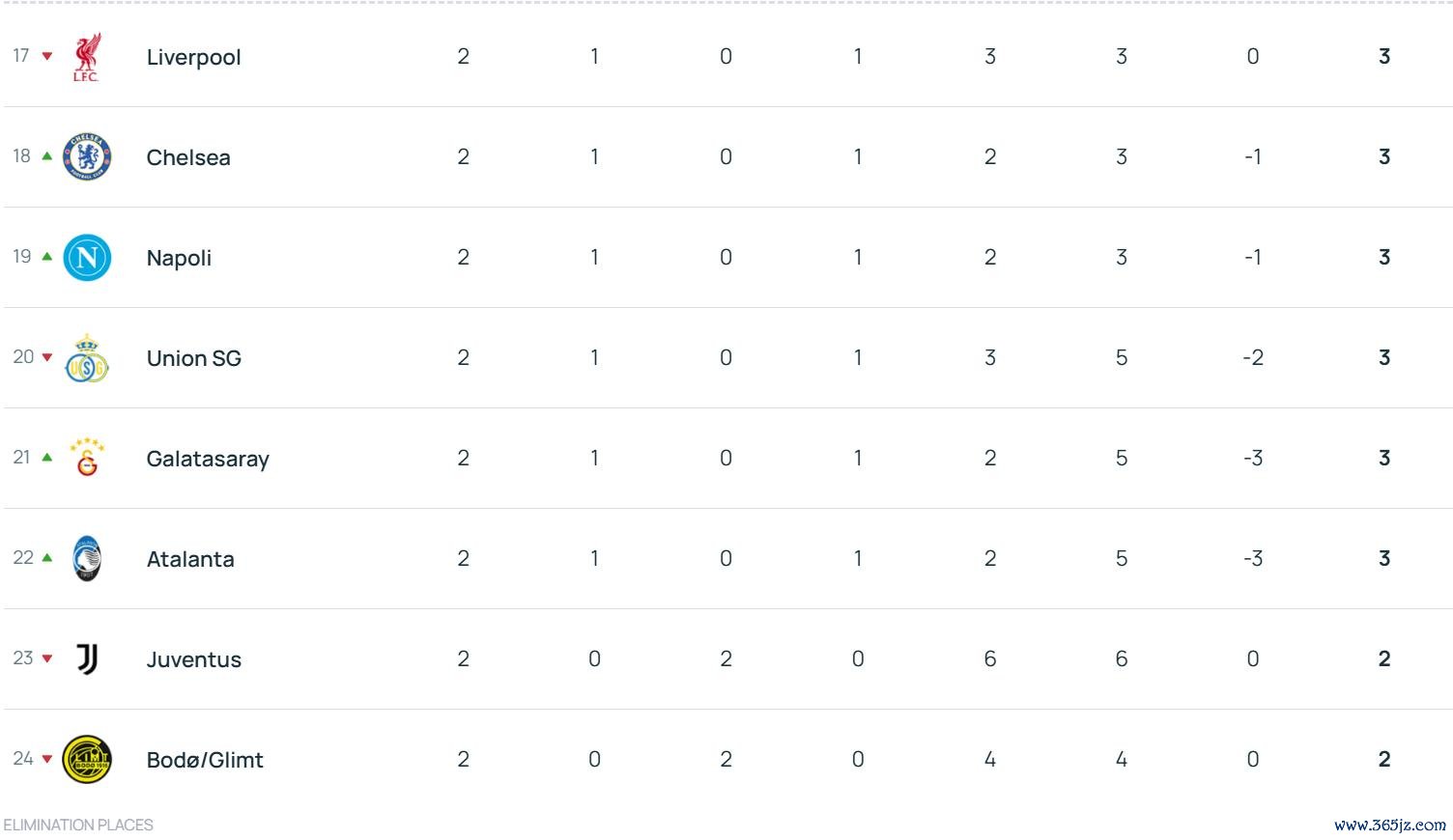Go to the Galatasaray team page
Screen dimensions: 1453x840
[208, 459]
